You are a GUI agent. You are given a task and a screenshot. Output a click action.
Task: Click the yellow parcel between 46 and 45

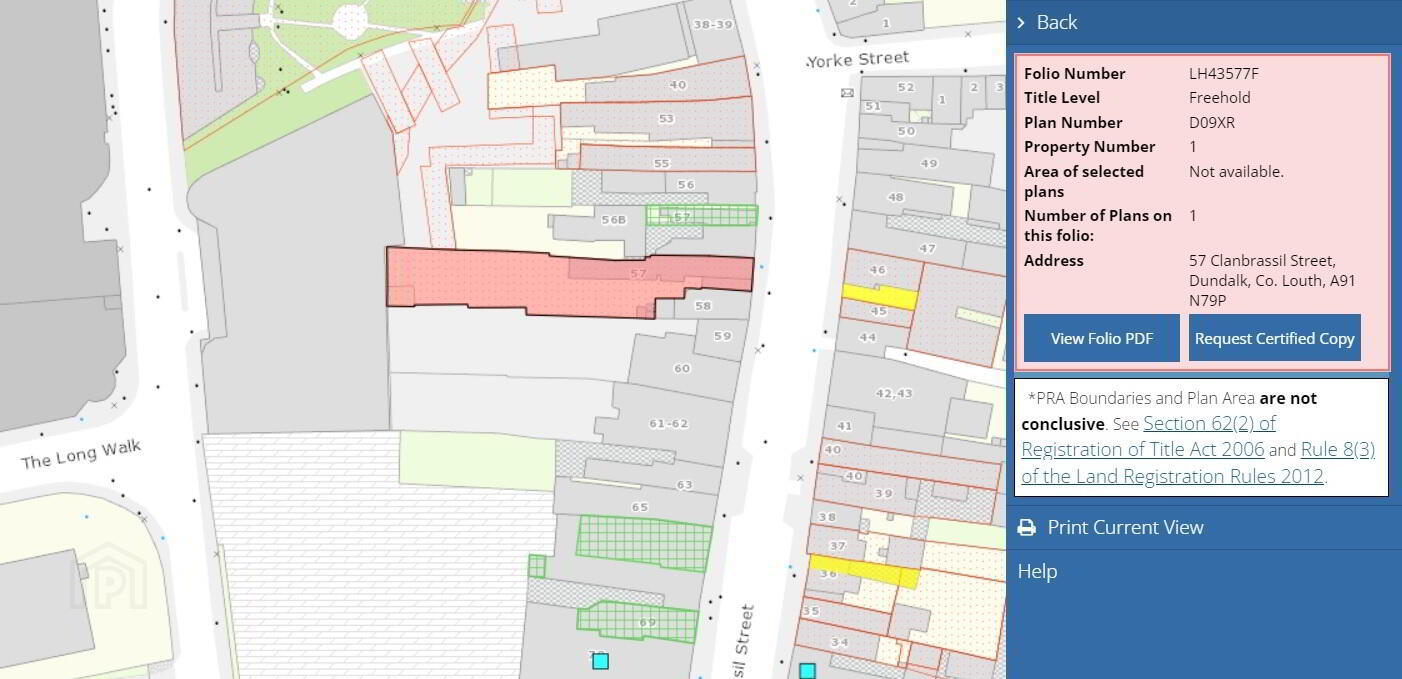tap(879, 296)
